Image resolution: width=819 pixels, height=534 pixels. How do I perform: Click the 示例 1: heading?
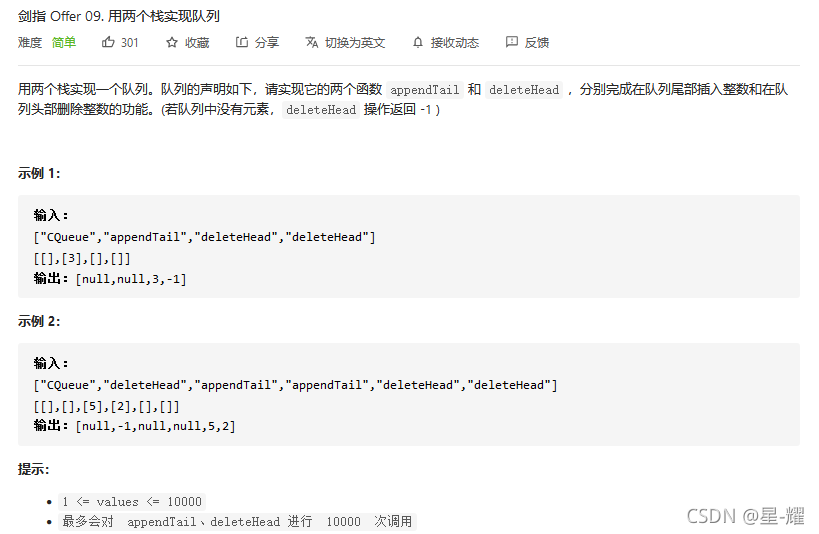[39, 173]
